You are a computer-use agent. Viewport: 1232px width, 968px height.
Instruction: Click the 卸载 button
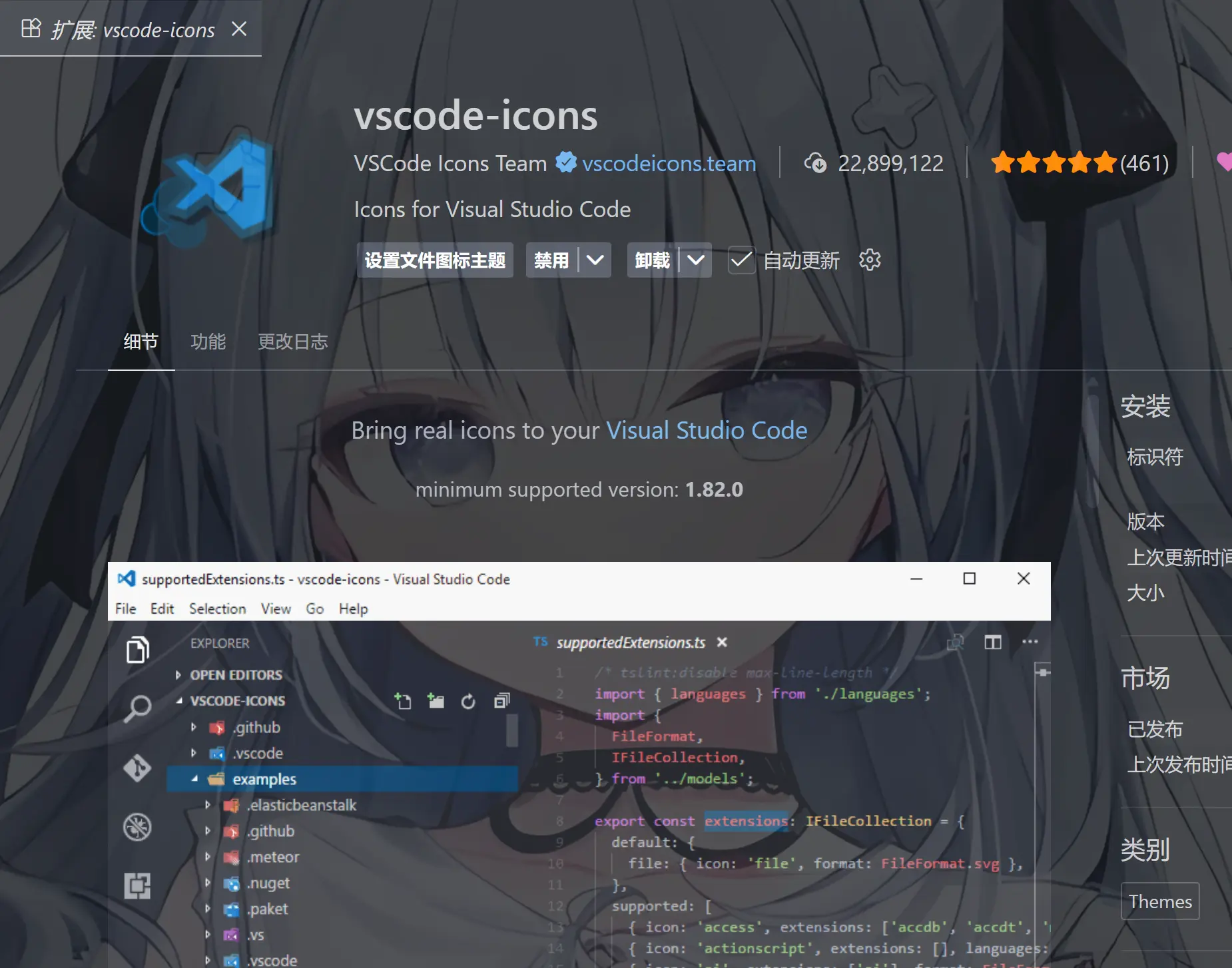pos(652,260)
